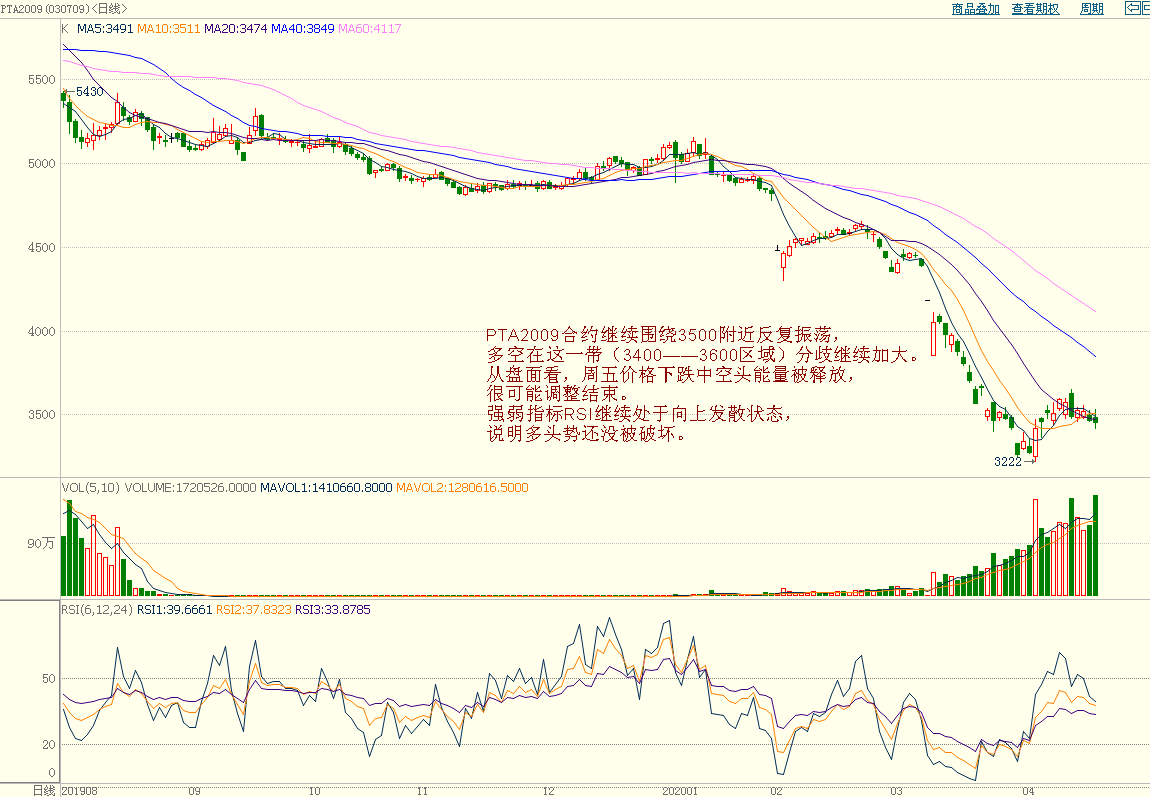Click the 04 month axis label
Viewport: 1150px width, 797px height.
(x=1028, y=791)
